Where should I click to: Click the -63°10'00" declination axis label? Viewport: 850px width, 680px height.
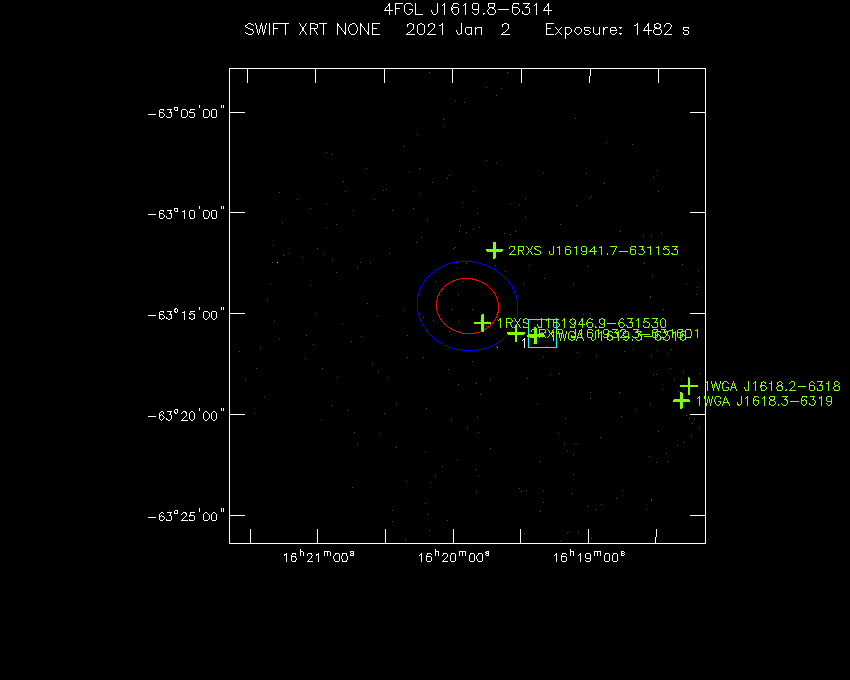186,214
